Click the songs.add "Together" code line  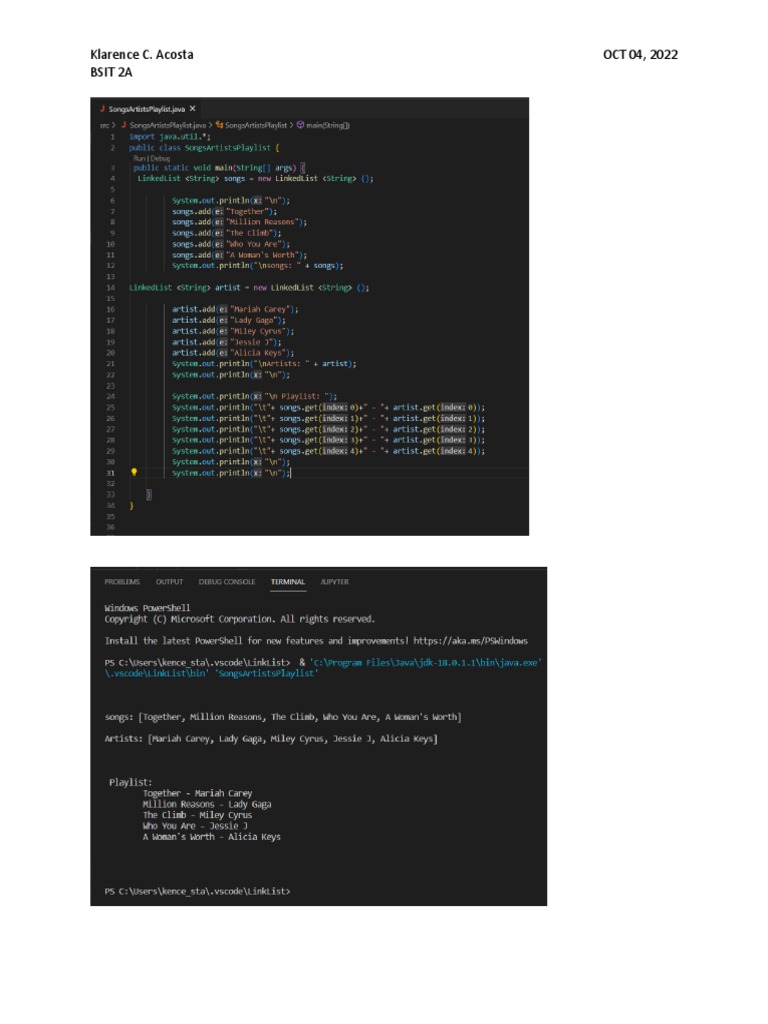(x=225, y=212)
